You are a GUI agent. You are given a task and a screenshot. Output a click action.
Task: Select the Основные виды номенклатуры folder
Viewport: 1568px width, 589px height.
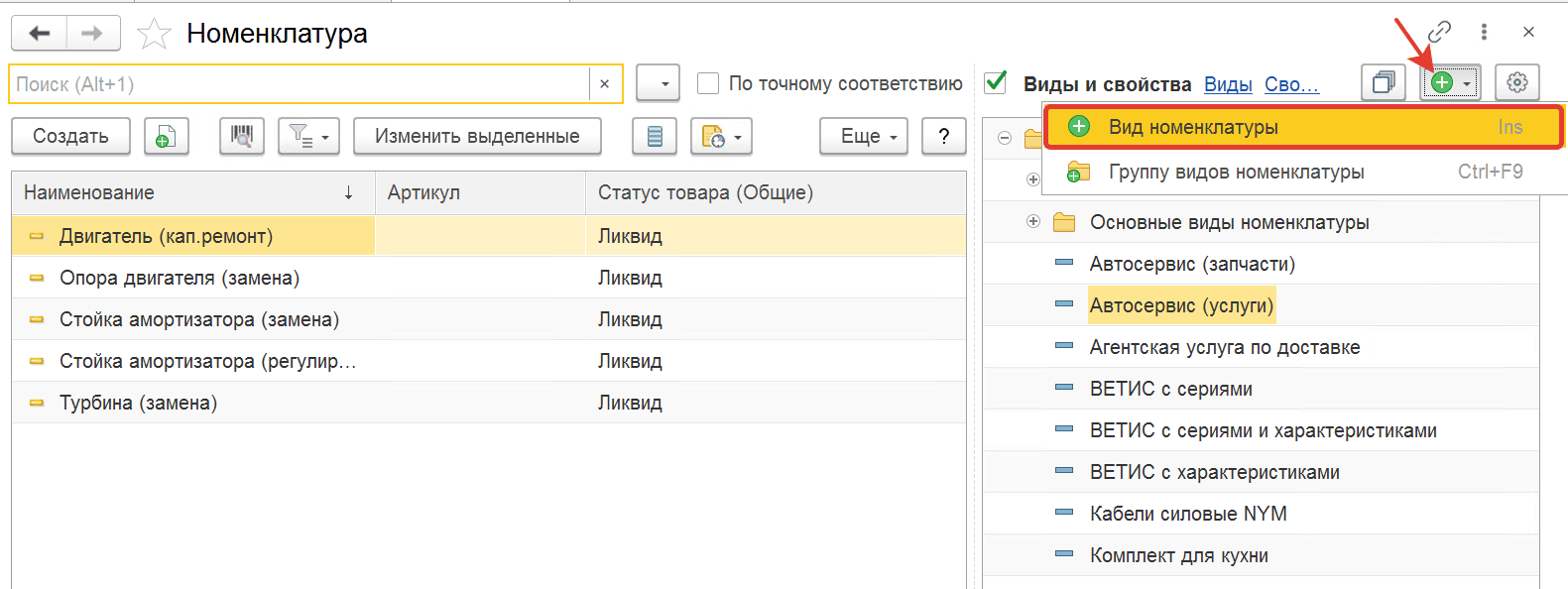1229,222
